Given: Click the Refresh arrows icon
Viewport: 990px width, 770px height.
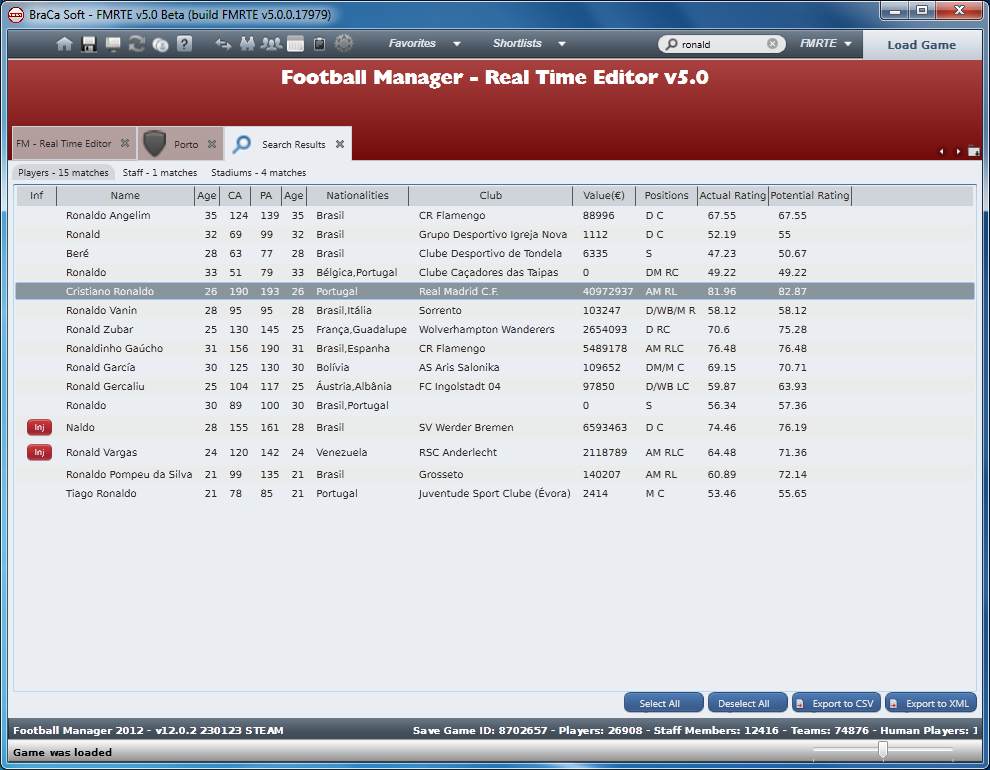Looking at the screenshot, I should pyautogui.click(x=136, y=44).
